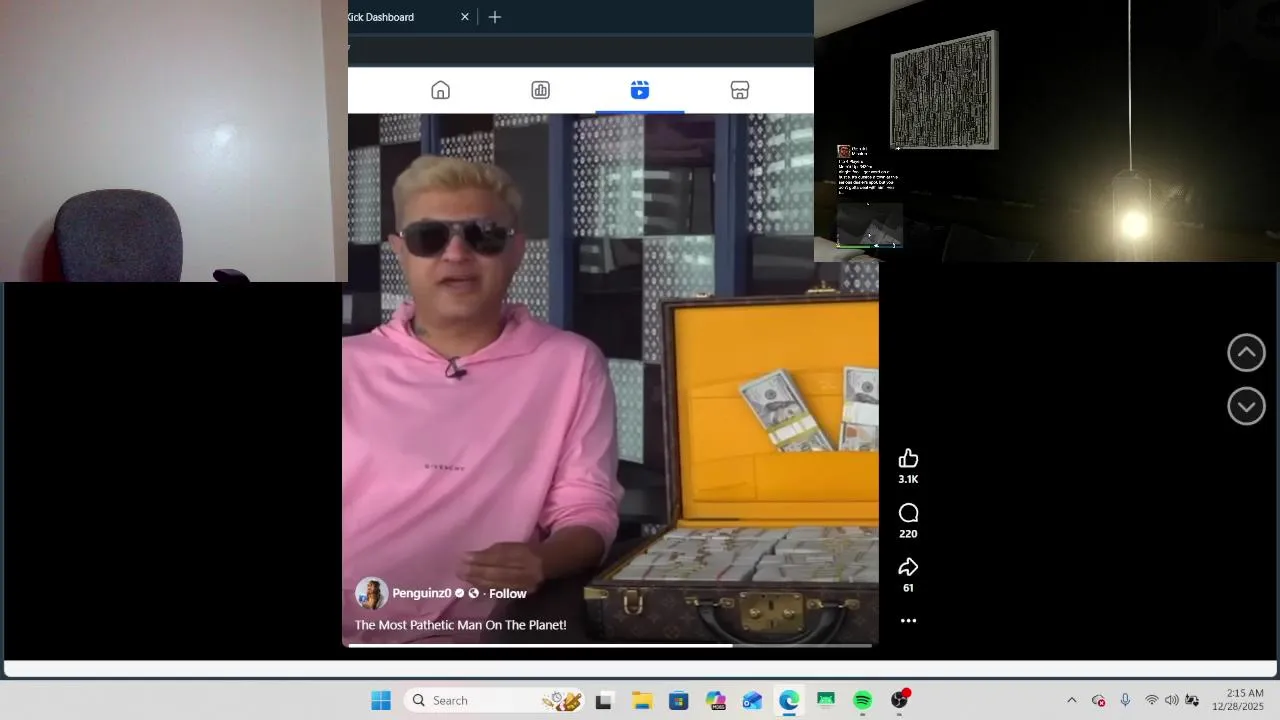The height and width of the screenshot is (720, 1280).
Task: Open the Marketplace storefront icon tab
Action: 740,91
